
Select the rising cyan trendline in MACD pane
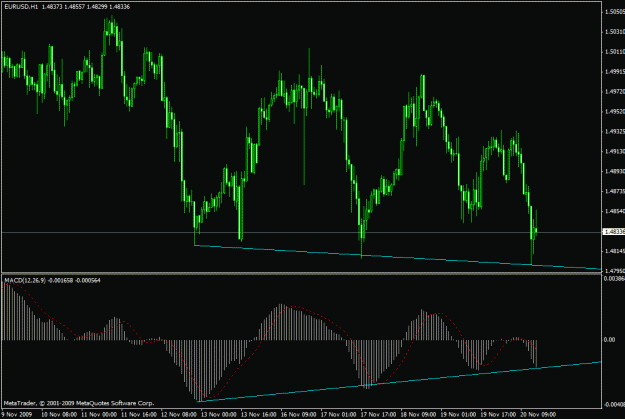(x=399, y=382)
